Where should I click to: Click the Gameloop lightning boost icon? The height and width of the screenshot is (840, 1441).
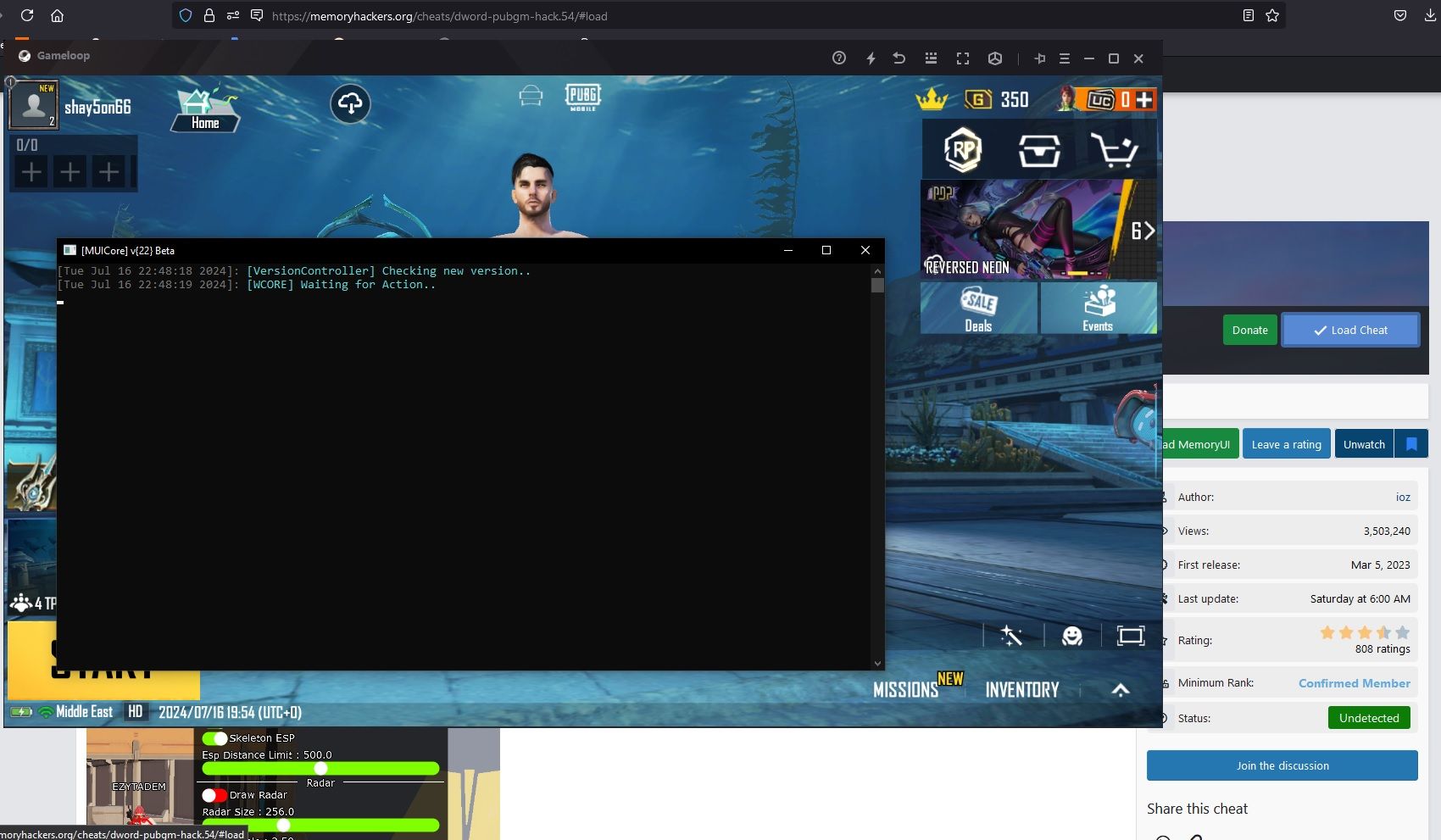(x=871, y=58)
